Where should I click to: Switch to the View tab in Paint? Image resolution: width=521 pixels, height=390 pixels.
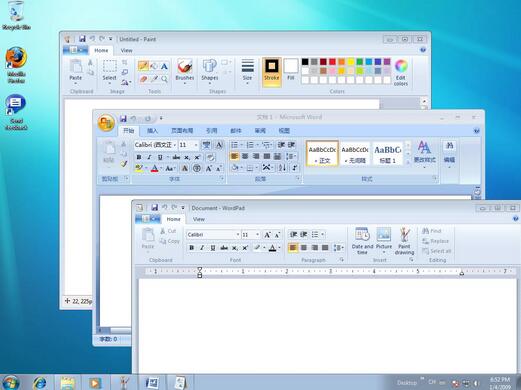126,50
